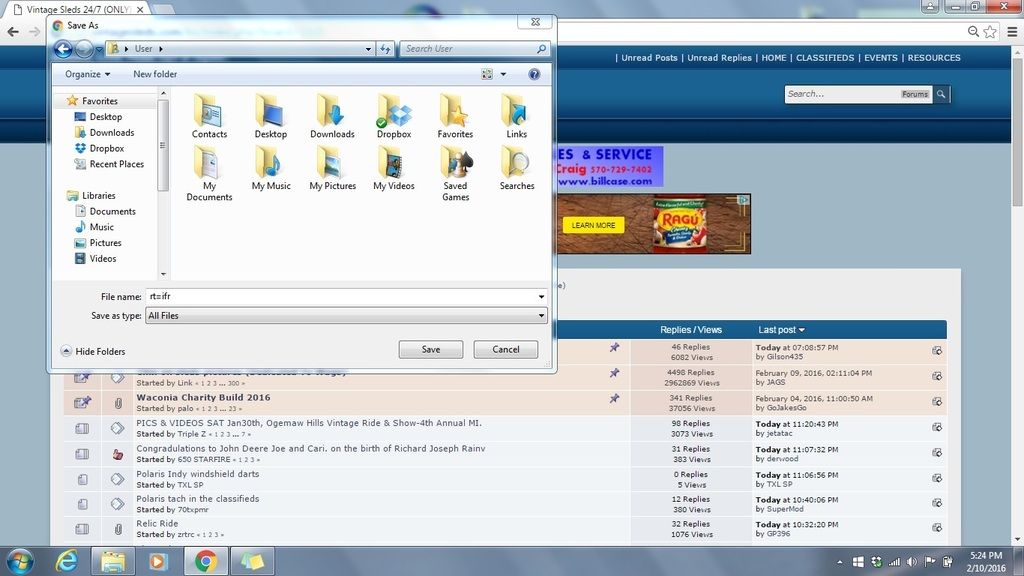Click the CLASSIFIEDS link in the forum header

click(x=825, y=58)
